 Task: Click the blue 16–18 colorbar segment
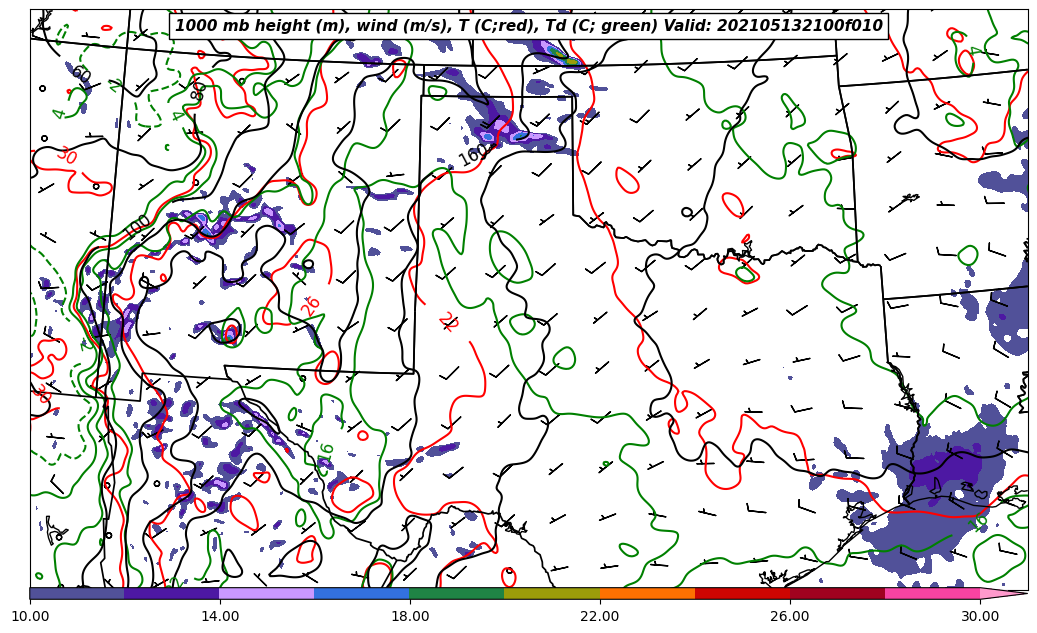pos(362,593)
